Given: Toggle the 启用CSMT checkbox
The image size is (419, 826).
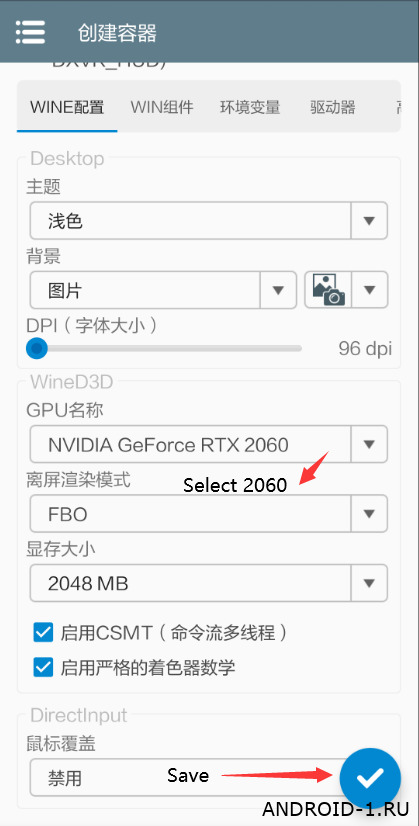Looking at the screenshot, I should [x=43, y=632].
